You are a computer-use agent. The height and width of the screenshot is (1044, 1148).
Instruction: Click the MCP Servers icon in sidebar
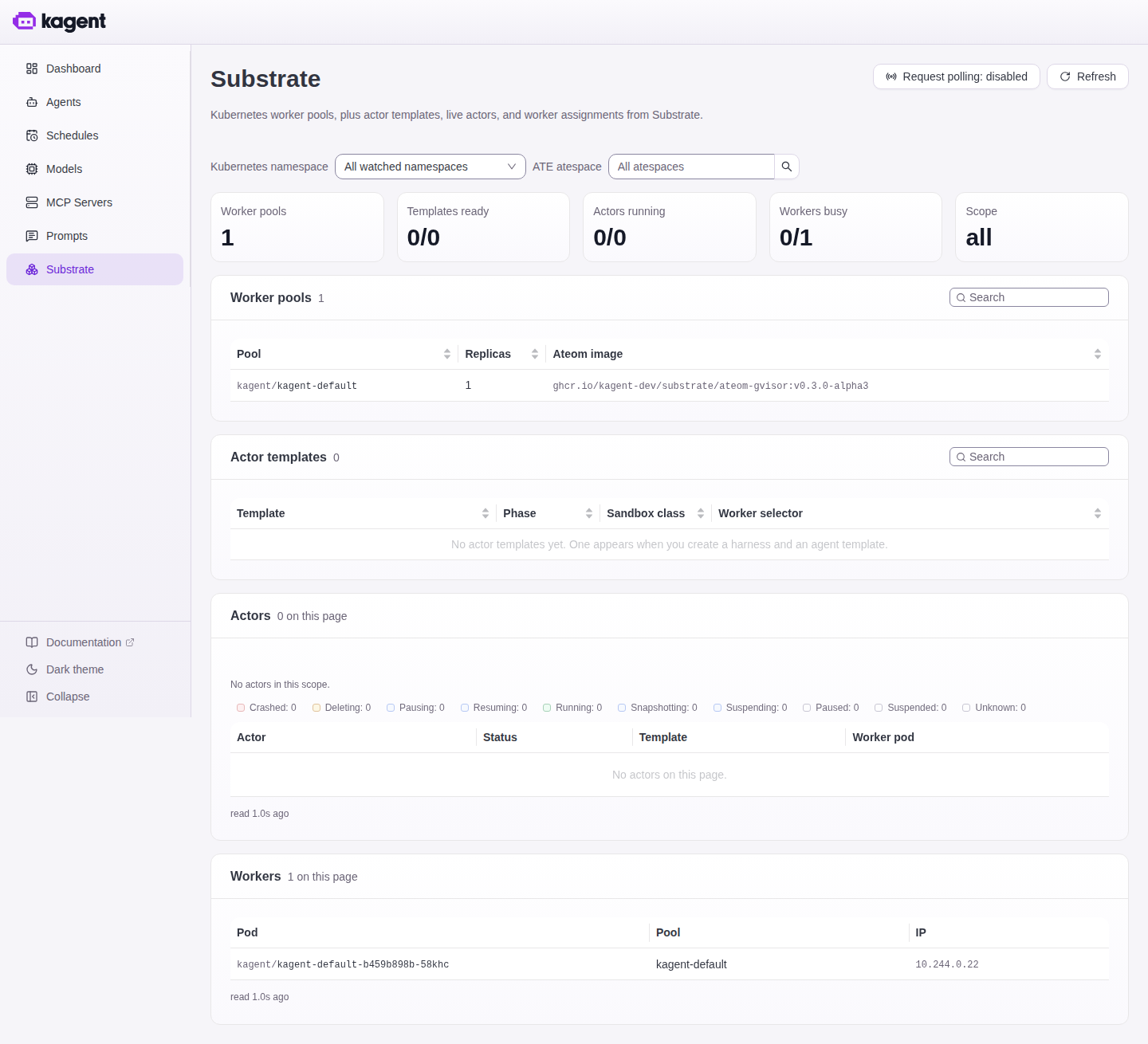[32, 202]
